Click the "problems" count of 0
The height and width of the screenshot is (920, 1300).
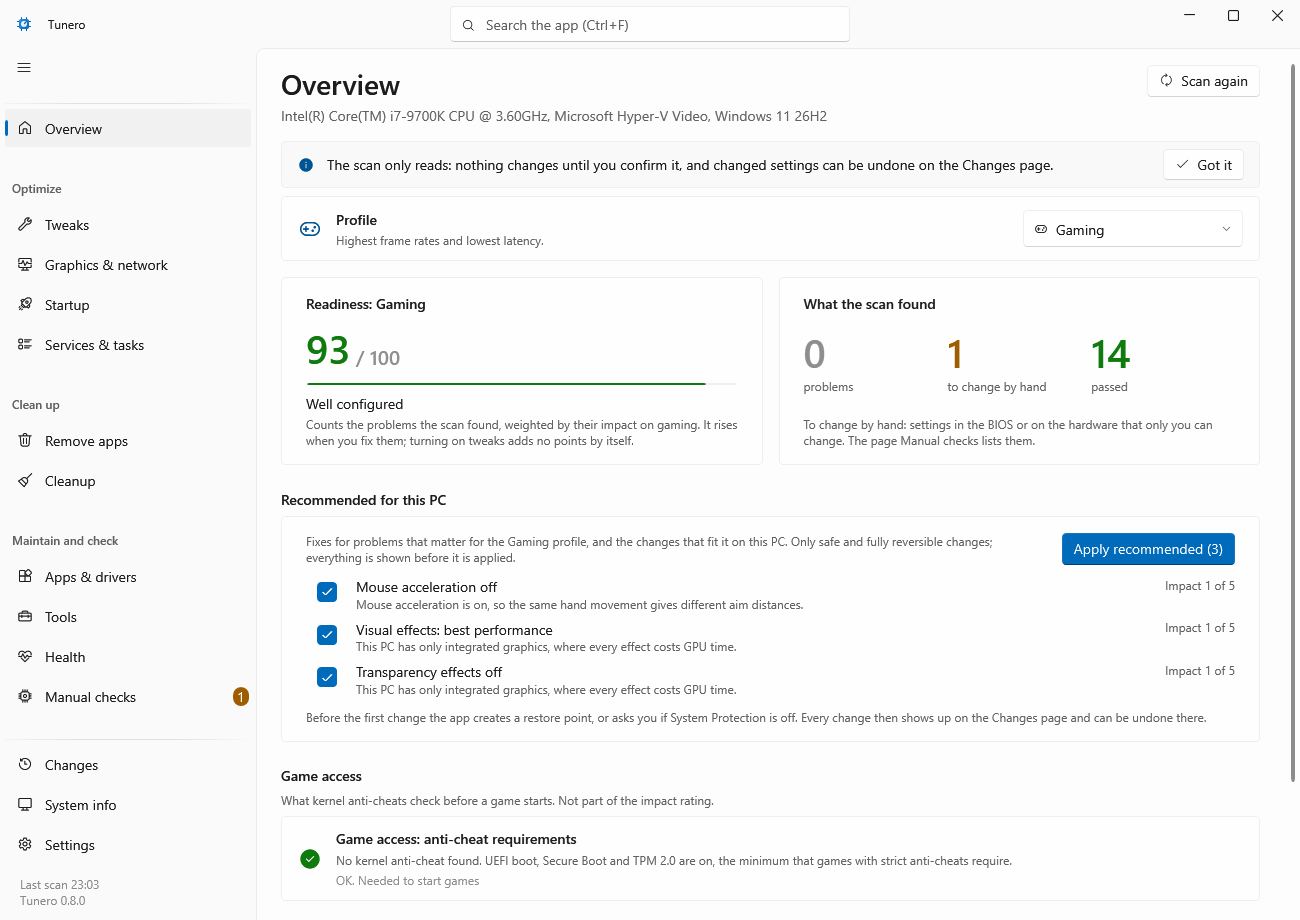(x=815, y=354)
